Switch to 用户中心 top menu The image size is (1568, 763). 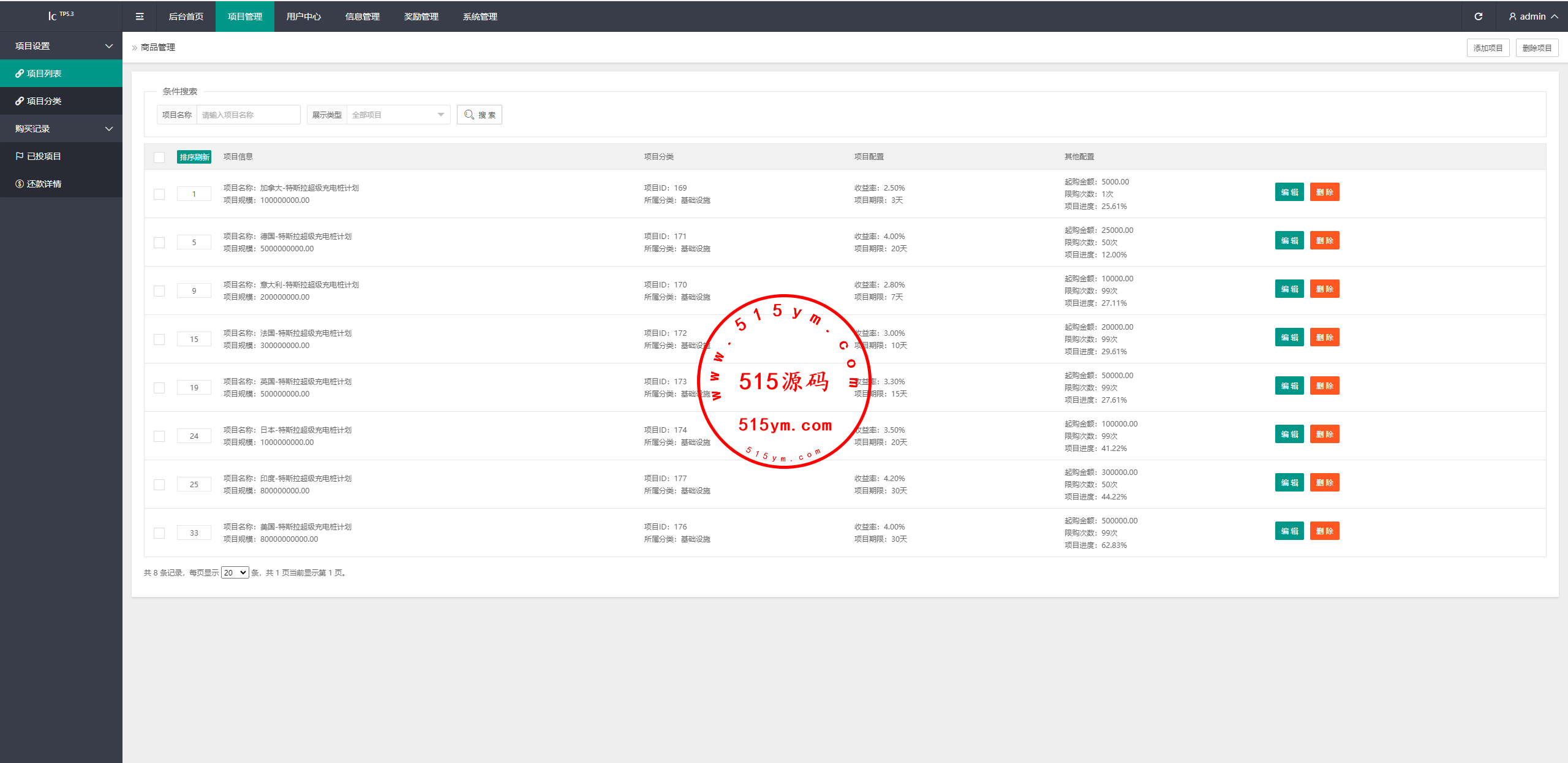303,17
